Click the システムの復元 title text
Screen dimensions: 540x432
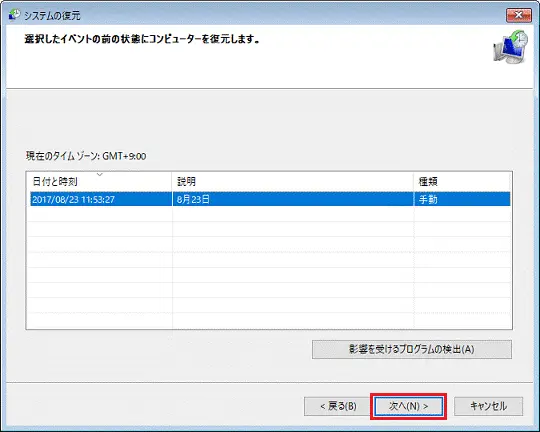click(52, 16)
